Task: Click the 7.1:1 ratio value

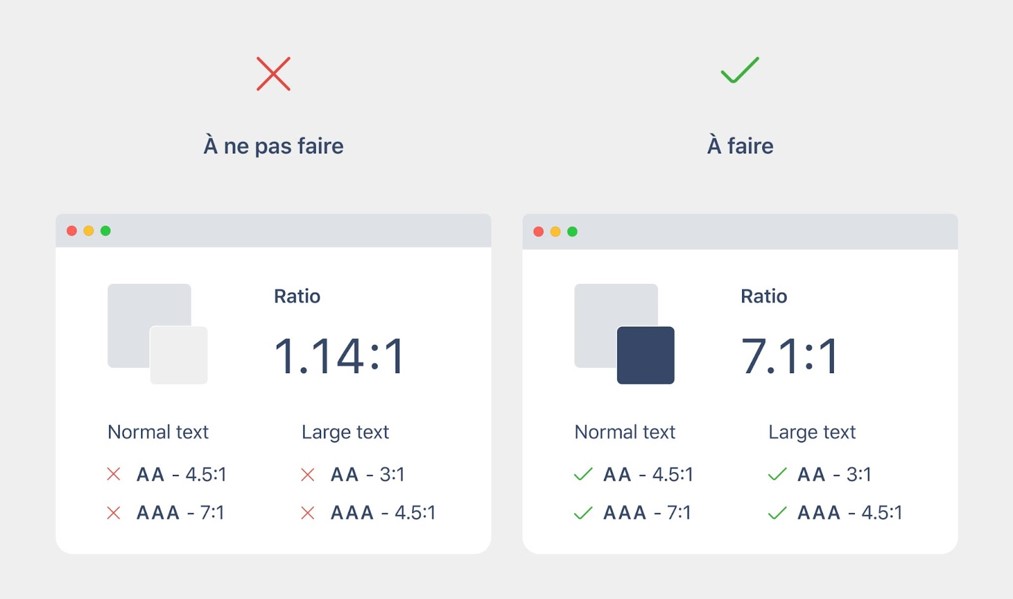Action: 790,356
